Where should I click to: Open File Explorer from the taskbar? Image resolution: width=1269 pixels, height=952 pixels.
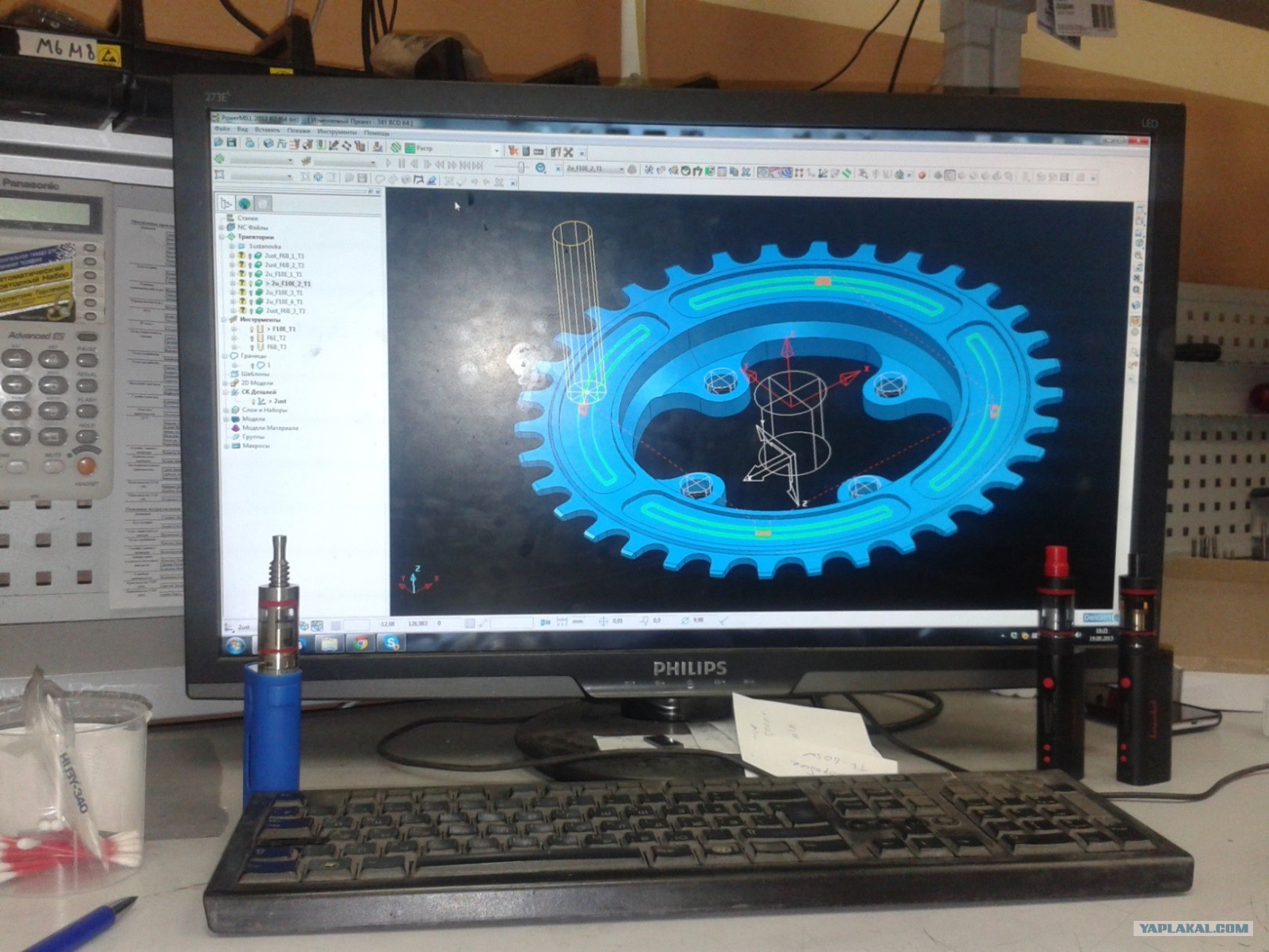[x=330, y=644]
